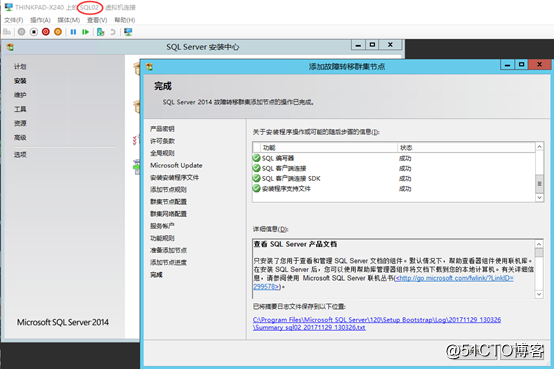
Task: Reset the VM using the green play icon
Action: coord(85,32)
